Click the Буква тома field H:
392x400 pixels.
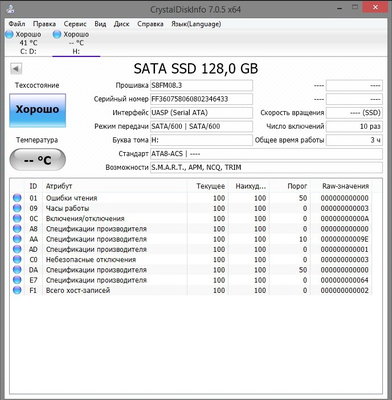[201, 140]
